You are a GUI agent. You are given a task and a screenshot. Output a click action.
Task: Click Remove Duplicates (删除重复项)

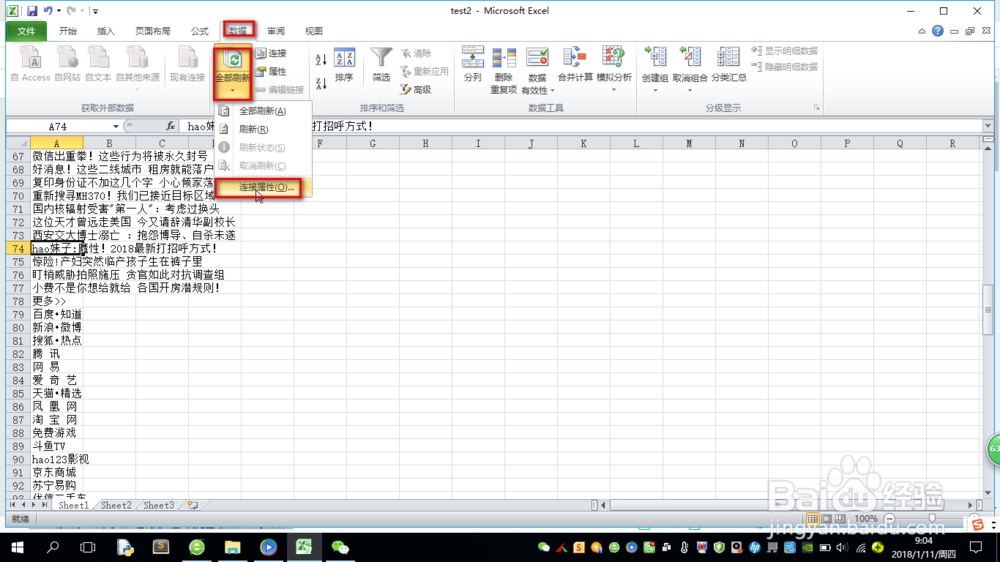click(503, 70)
